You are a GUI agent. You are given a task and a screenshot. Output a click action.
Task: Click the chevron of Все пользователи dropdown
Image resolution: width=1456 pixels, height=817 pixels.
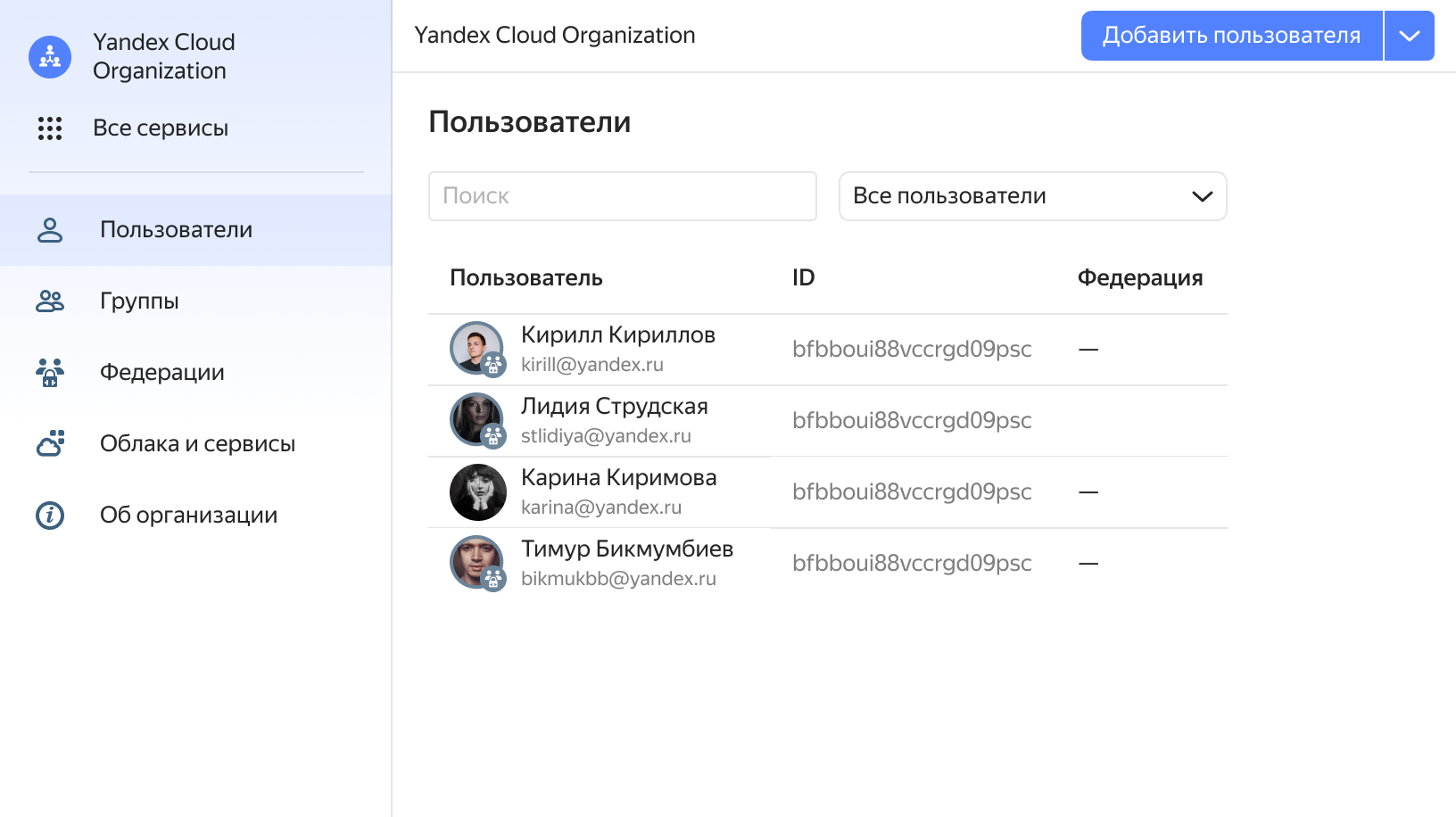[x=1203, y=196]
